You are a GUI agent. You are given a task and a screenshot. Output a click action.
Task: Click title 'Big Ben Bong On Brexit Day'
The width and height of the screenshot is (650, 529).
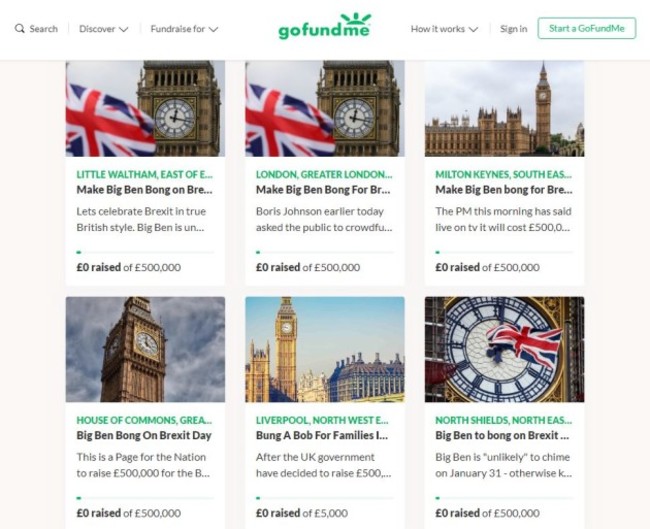click(x=144, y=435)
